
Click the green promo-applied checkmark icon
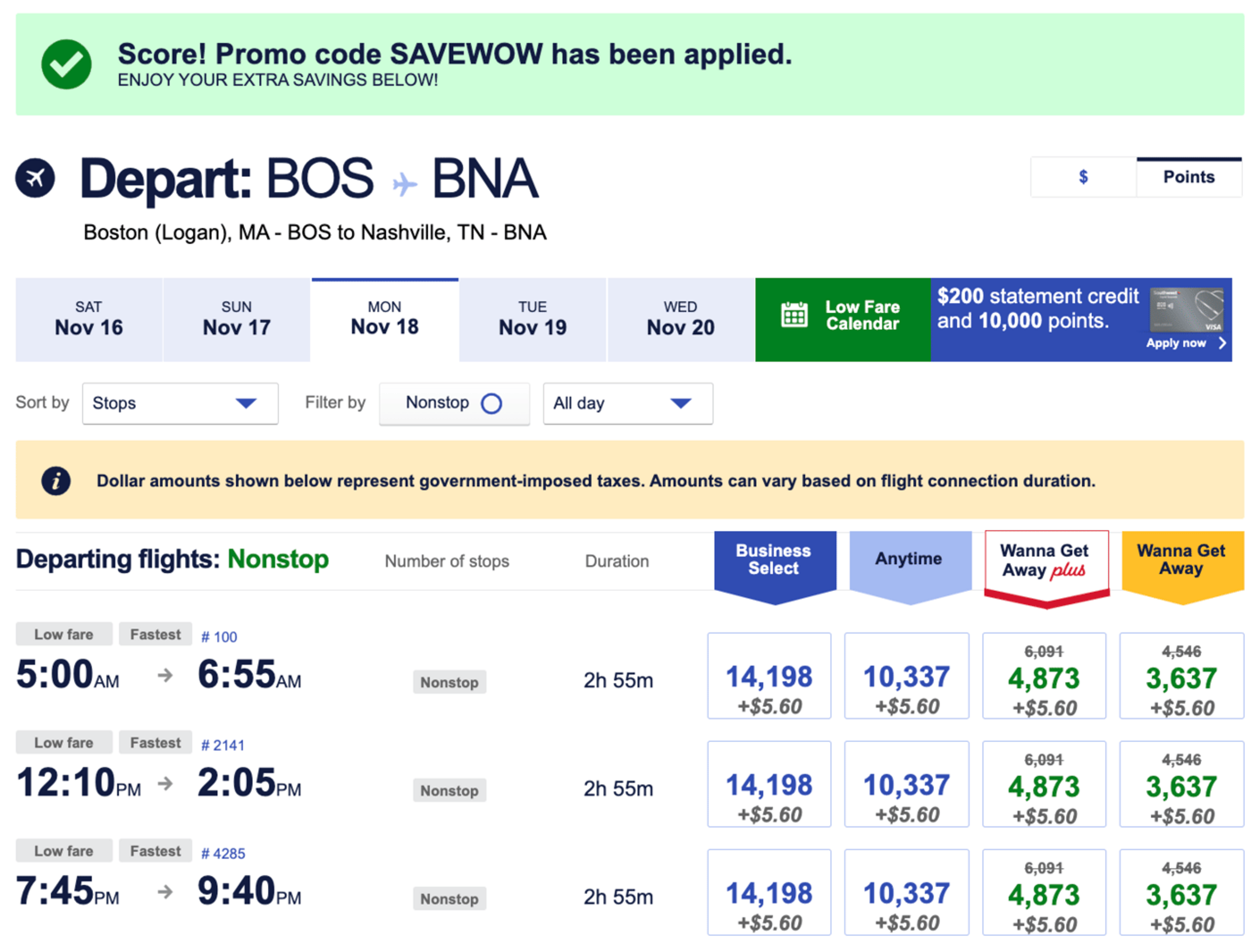(66, 64)
